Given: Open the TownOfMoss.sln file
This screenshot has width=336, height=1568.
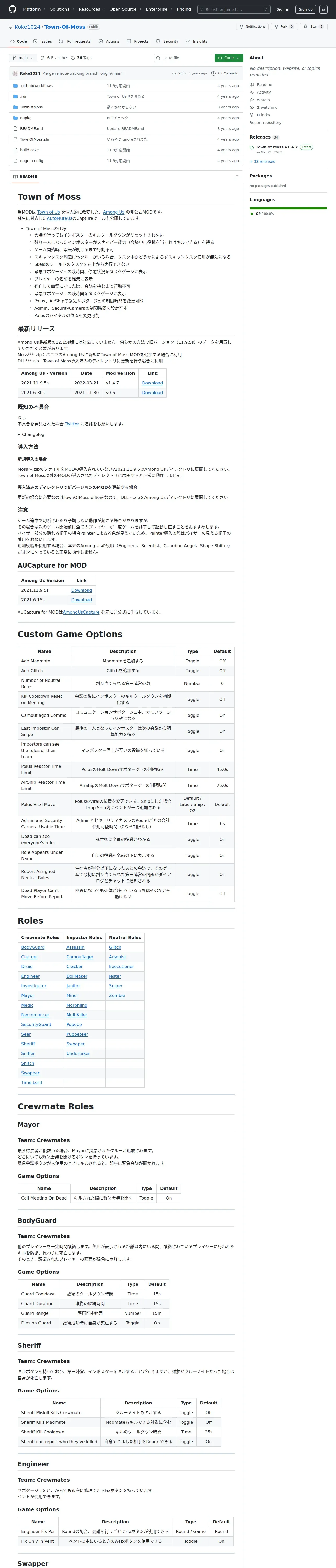Looking at the screenshot, I should click(x=35, y=139).
